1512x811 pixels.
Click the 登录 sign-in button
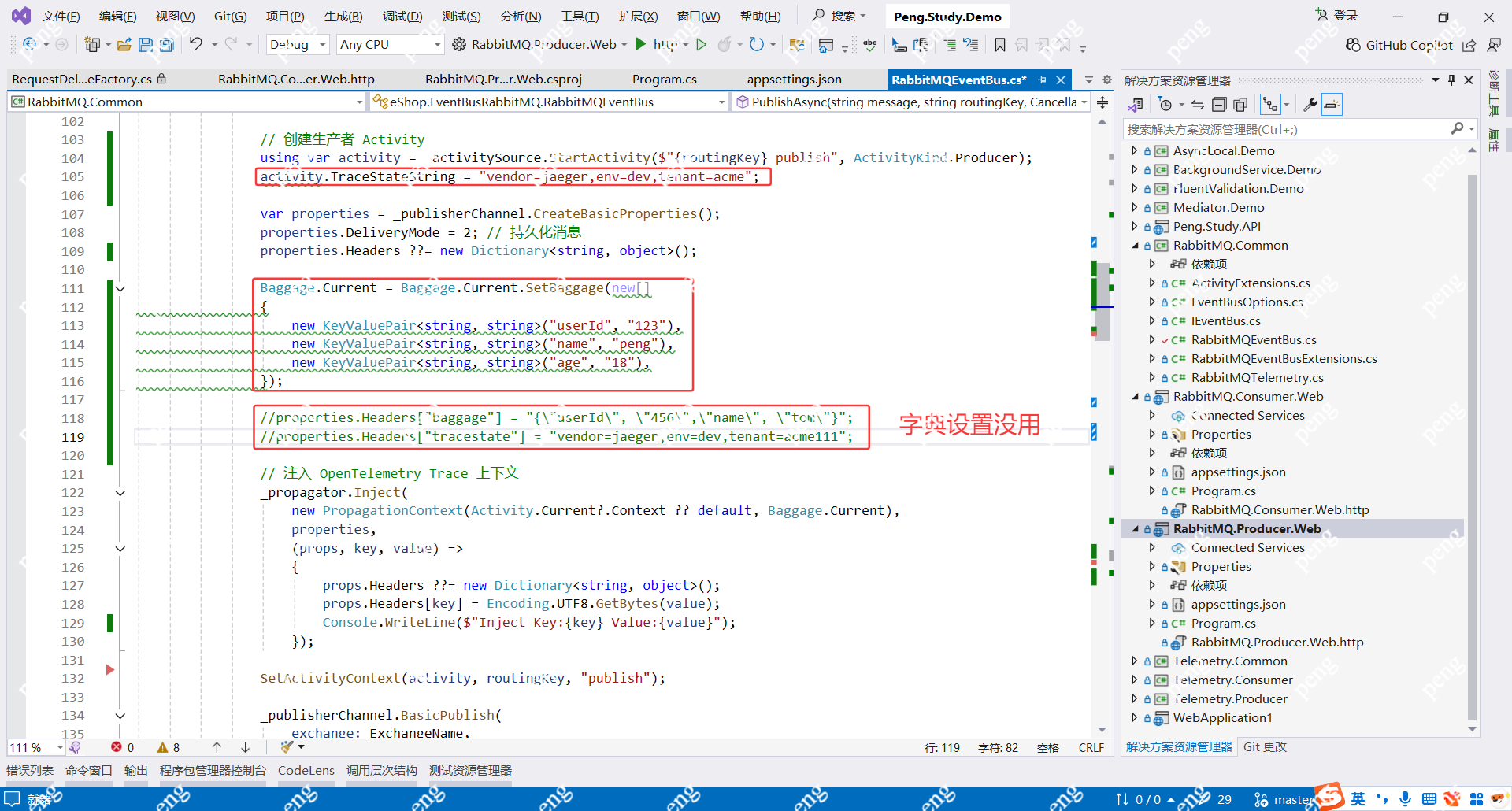pos(1337,16)
